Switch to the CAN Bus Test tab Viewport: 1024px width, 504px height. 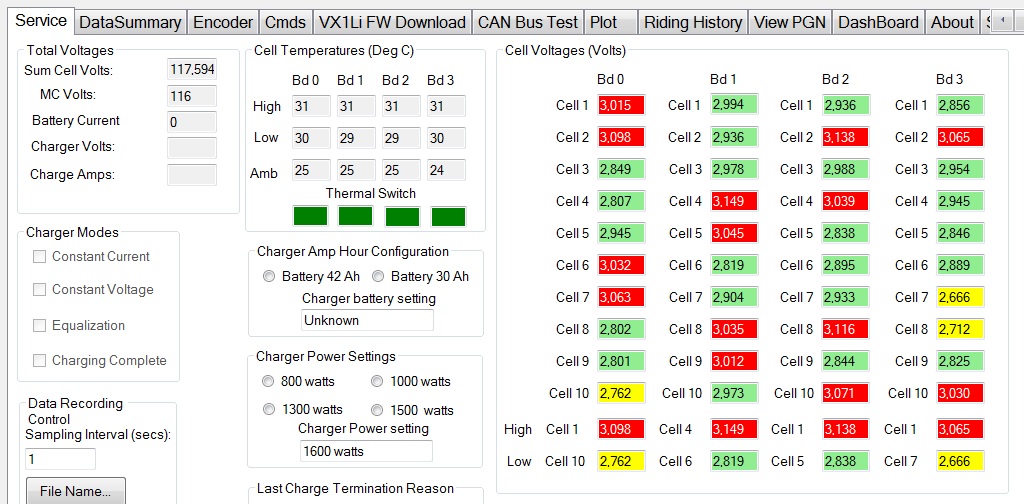point(527,22)
